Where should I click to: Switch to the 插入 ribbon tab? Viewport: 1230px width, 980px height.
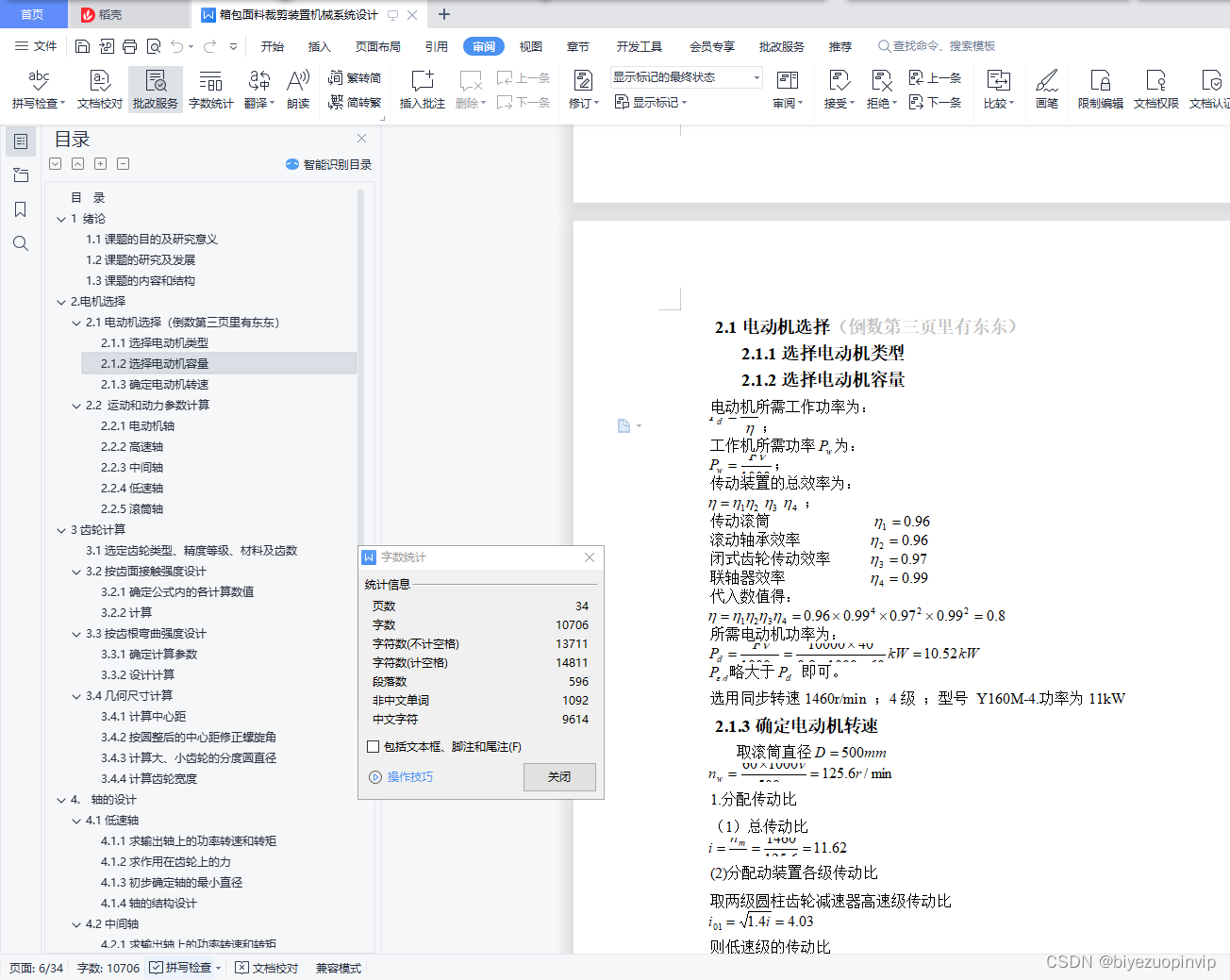click(320, 46)
